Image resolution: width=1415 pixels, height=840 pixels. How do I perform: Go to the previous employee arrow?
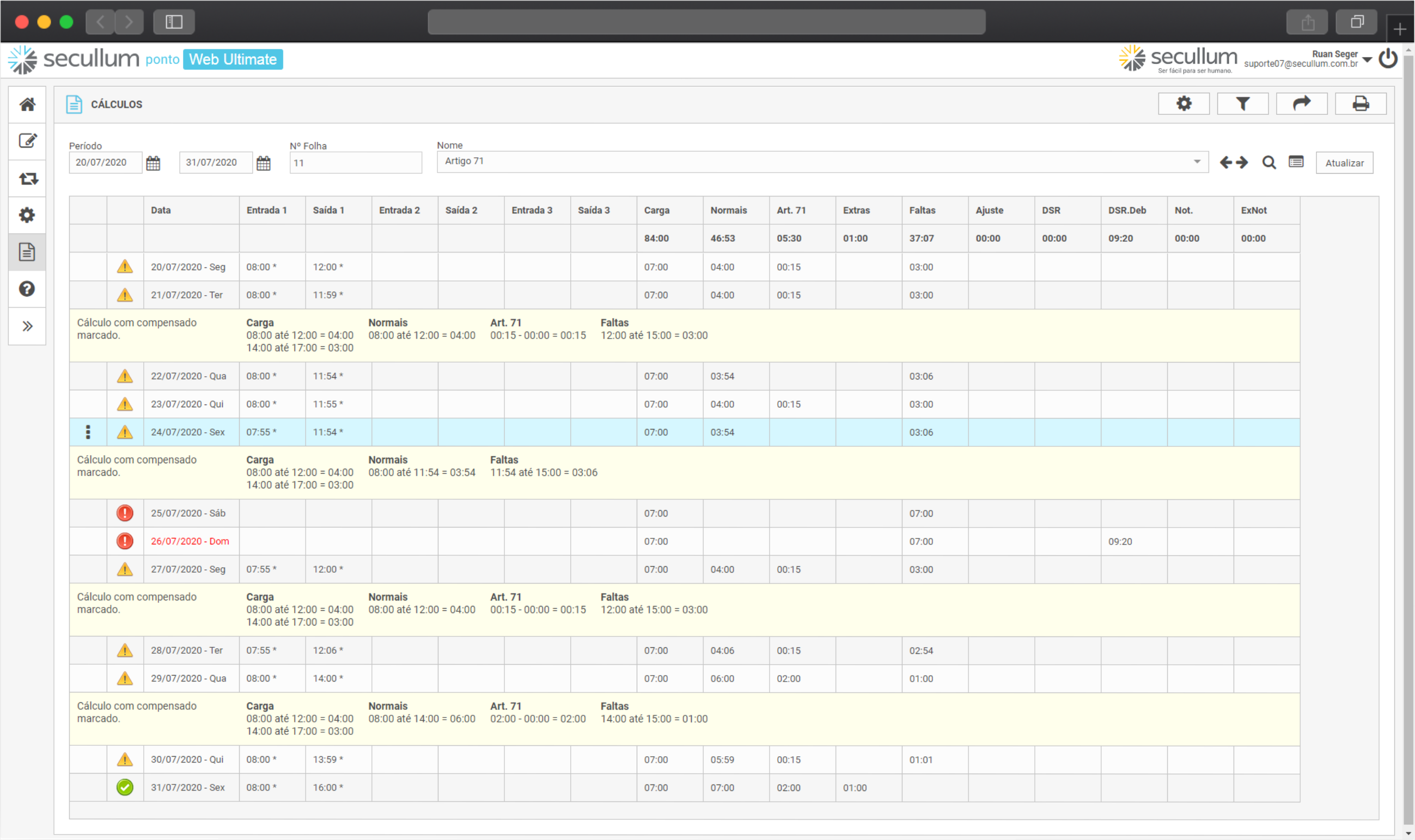click(x=1225, y=163)
